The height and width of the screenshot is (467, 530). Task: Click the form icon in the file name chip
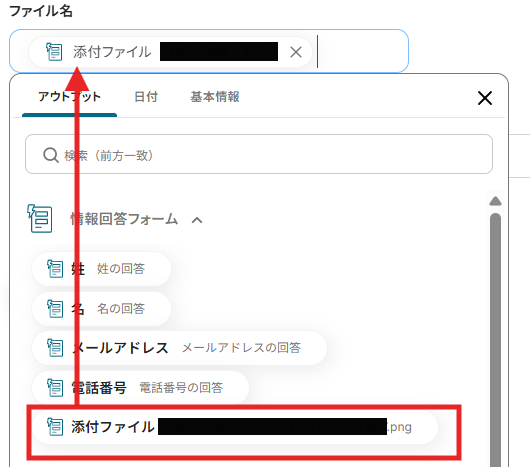[x=54, y=52]
